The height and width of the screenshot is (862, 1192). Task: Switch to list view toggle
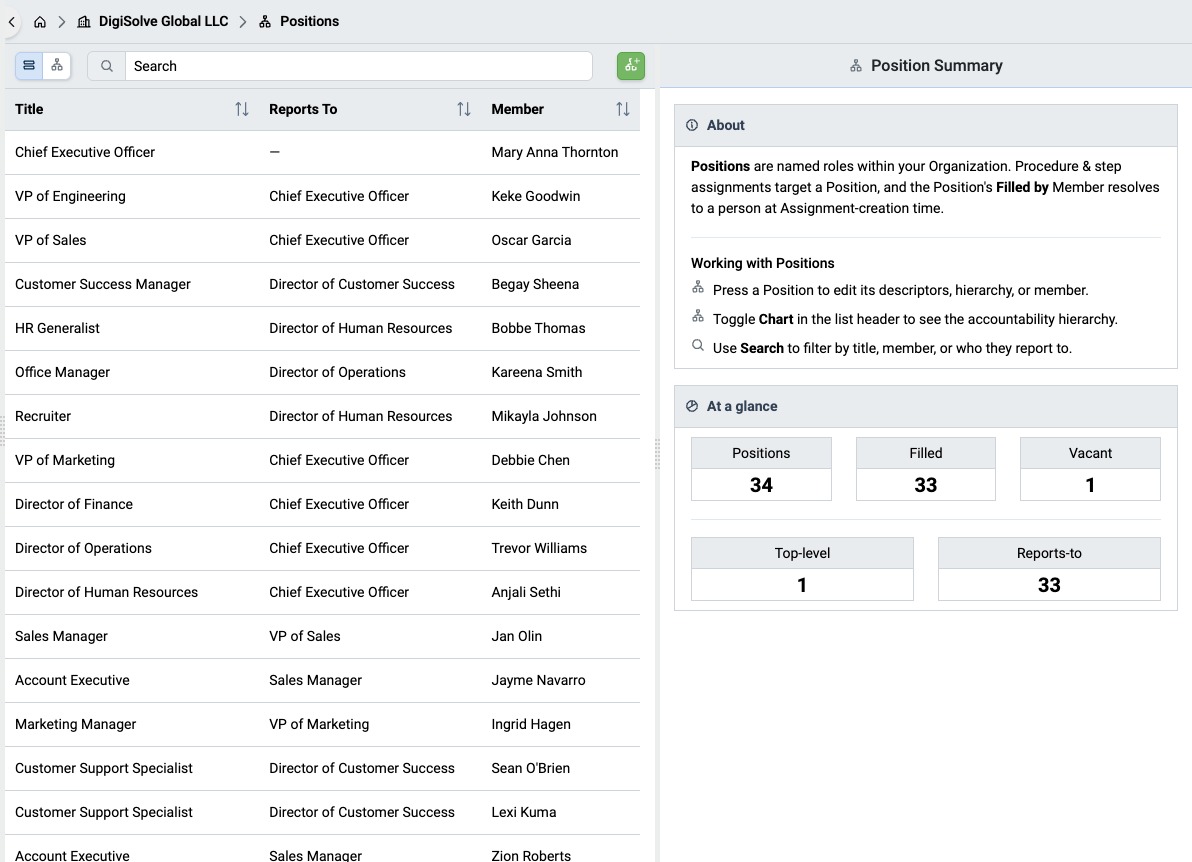pos(29,65)
